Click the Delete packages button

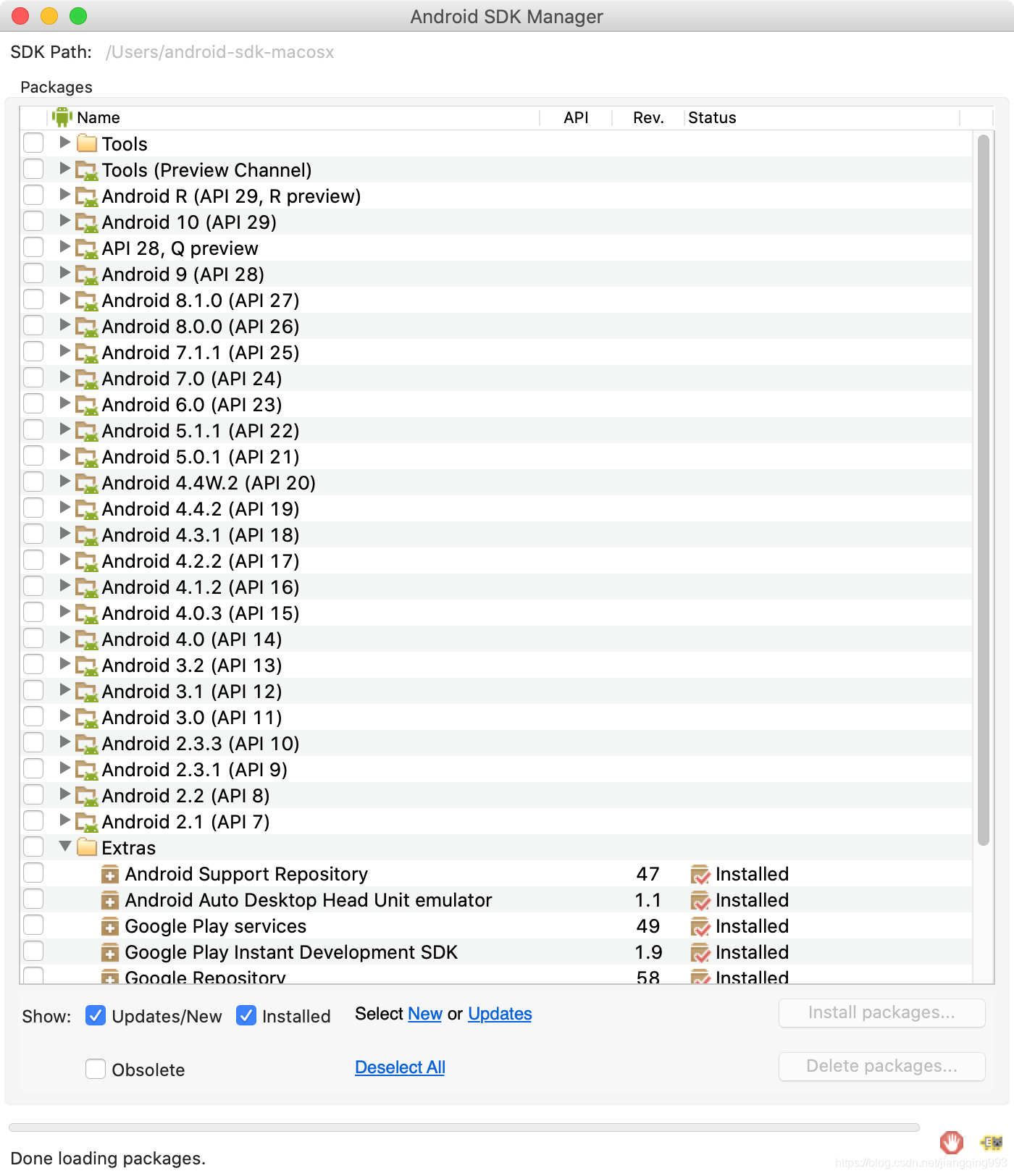tap(881, 1066)
